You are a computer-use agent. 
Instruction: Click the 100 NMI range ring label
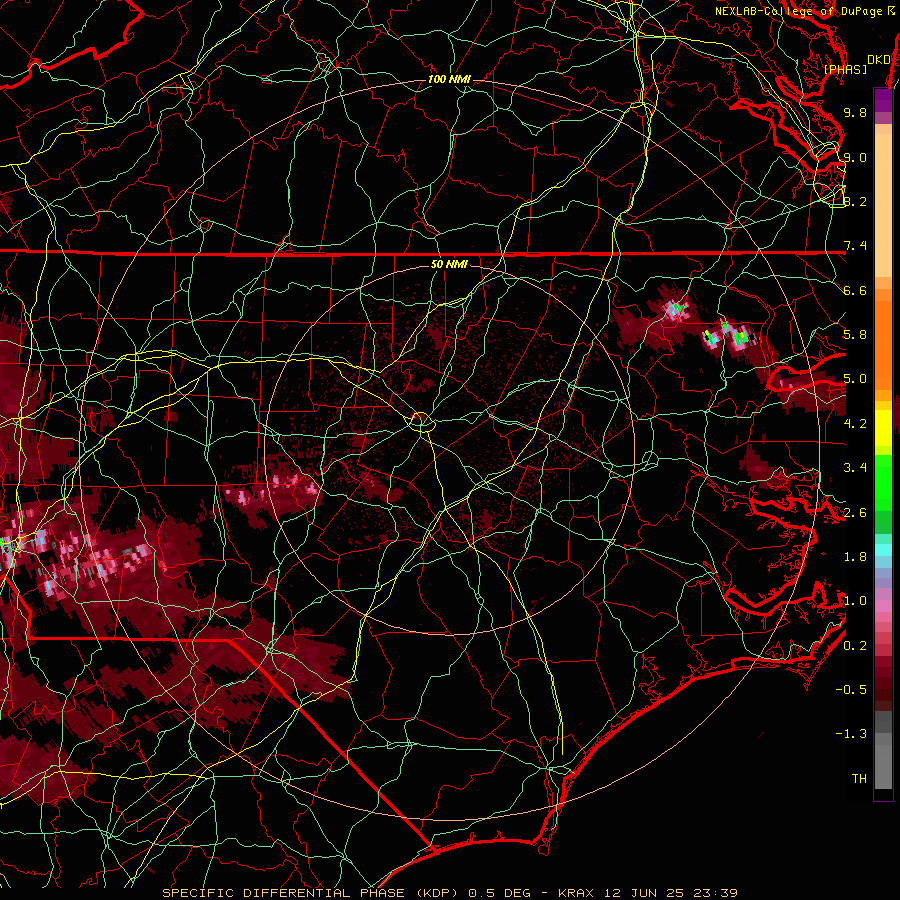pyautogui.click(x=449, y=79)
